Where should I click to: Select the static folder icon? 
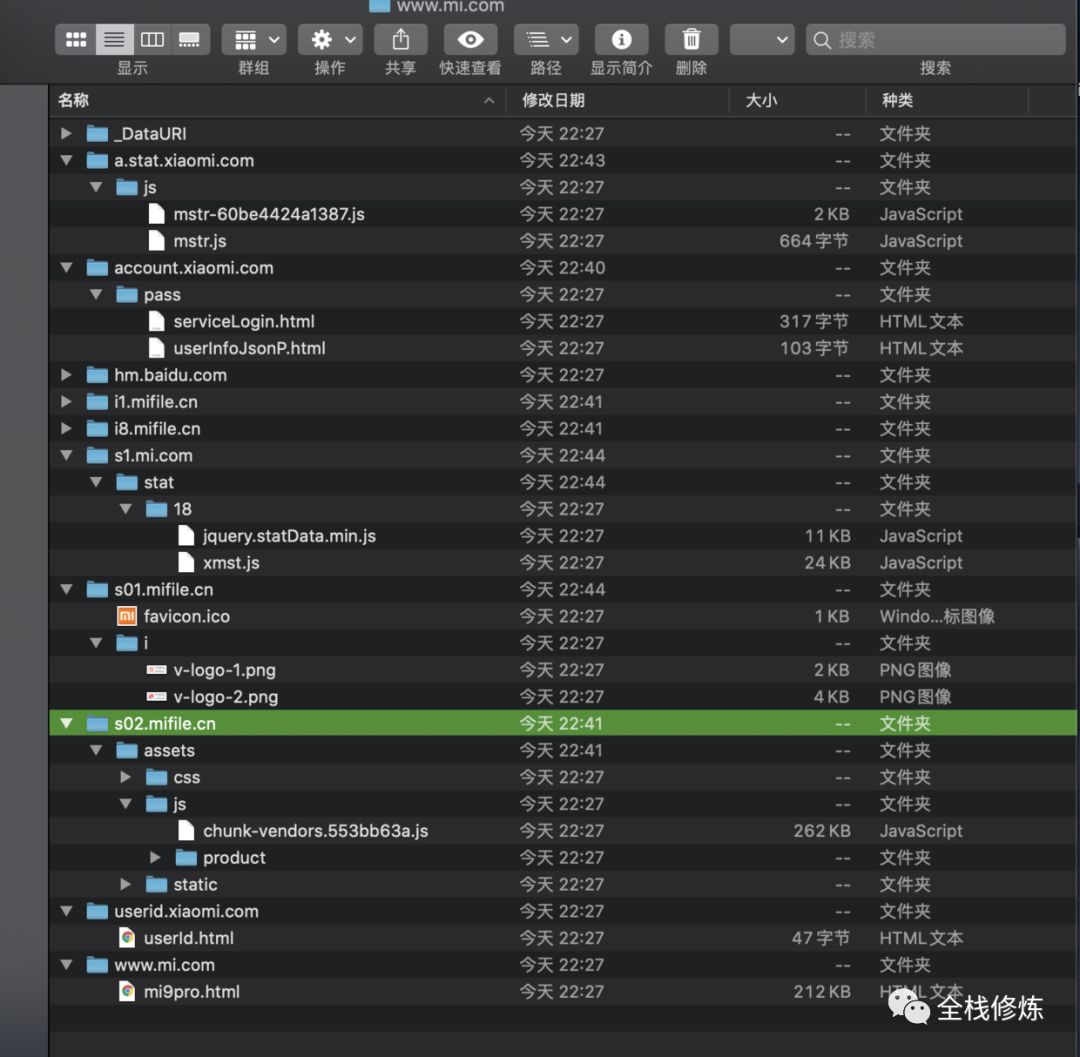156,884
